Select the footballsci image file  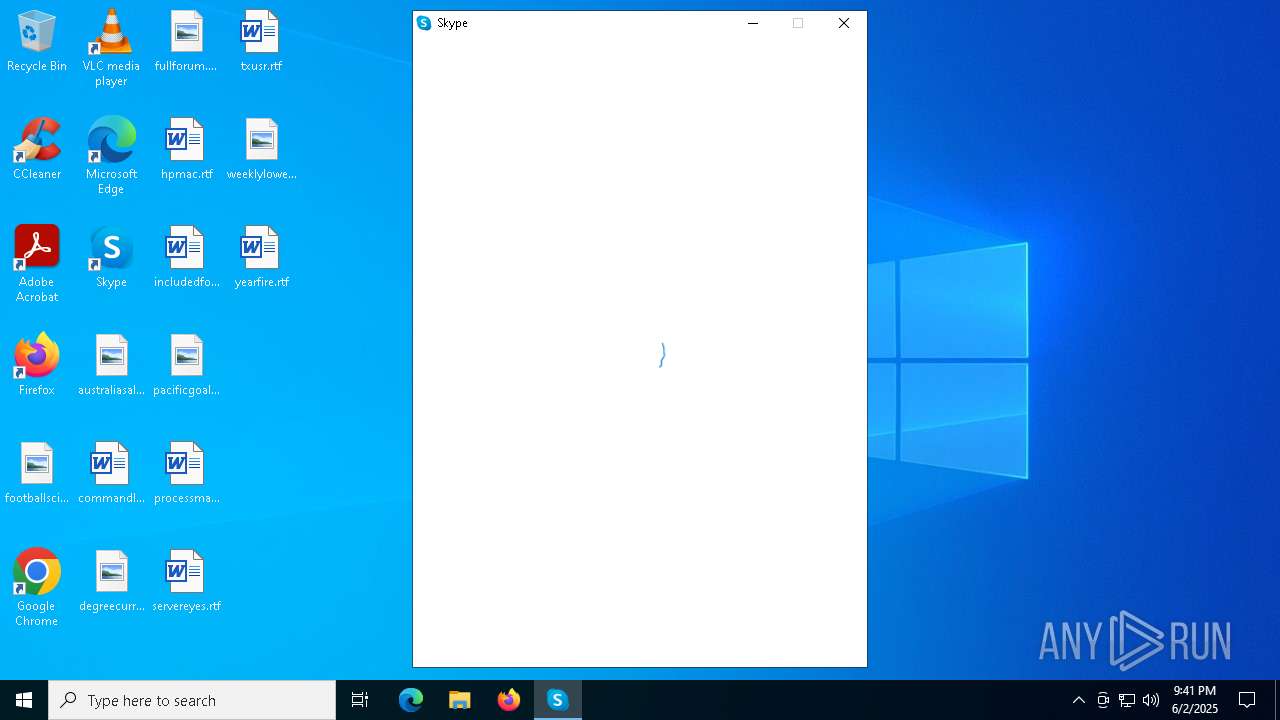(37, 474)
